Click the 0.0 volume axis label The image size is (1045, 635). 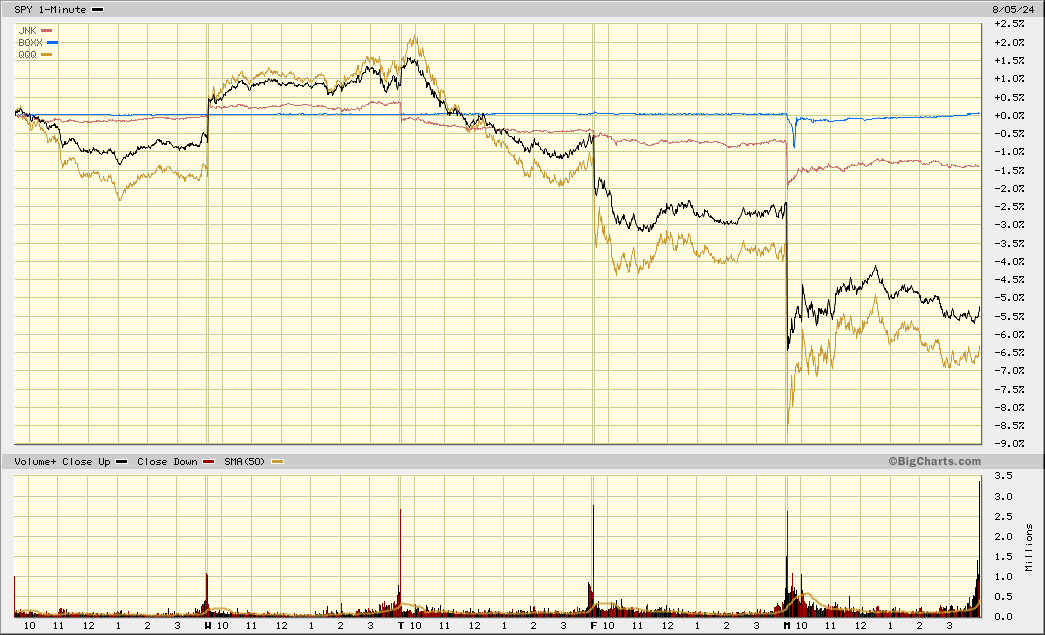1004,617
